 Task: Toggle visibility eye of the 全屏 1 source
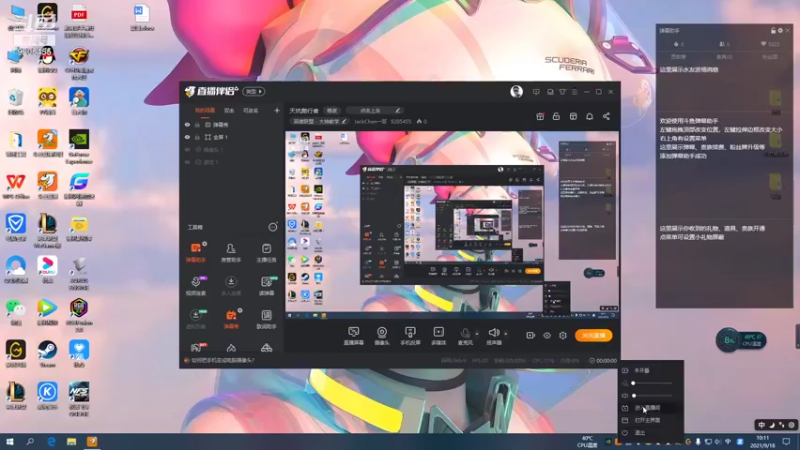coord(187,137)
